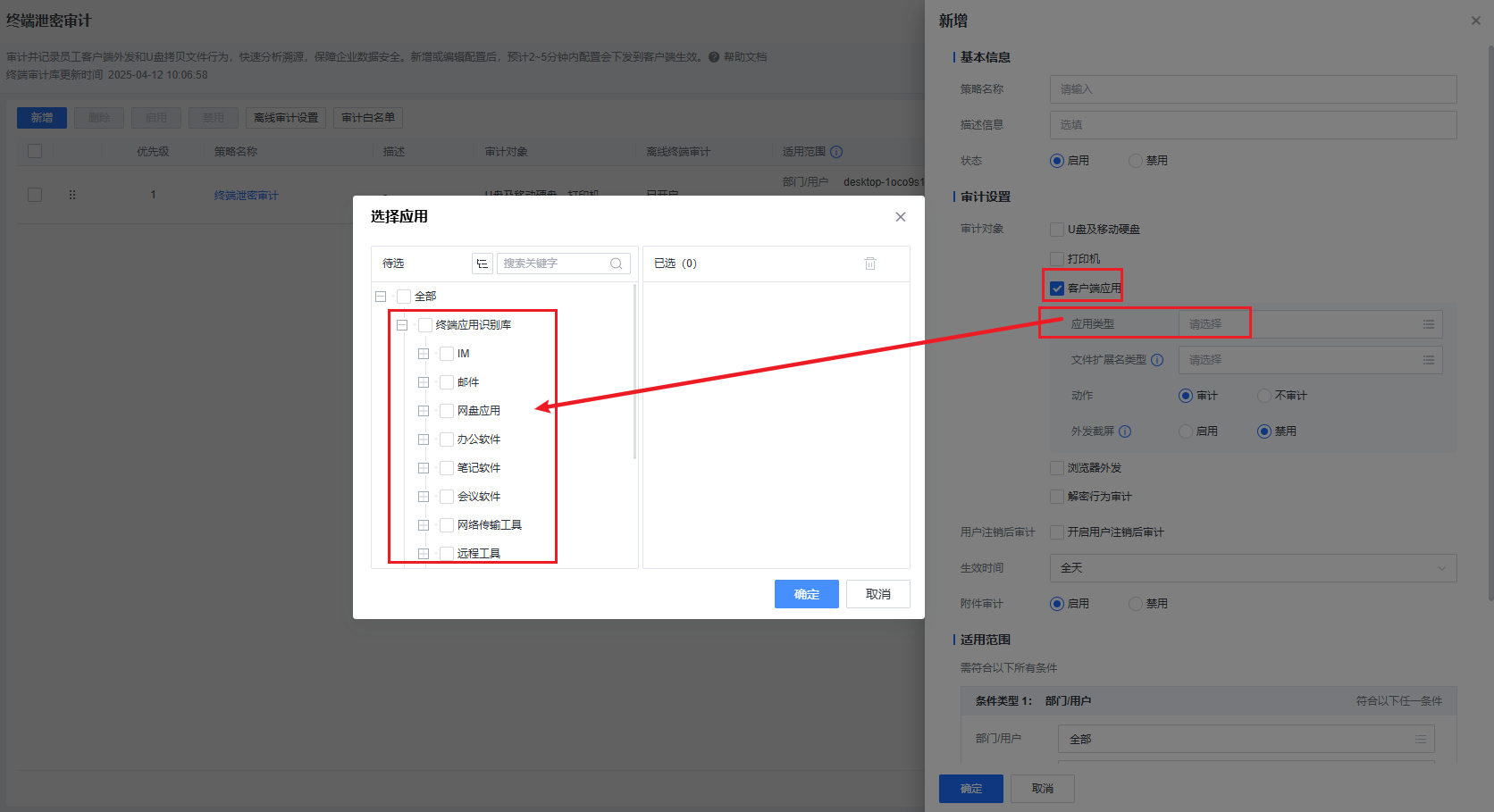This screenshot has width=1494, height=812.
Task: Click info icon next to 外发截屏
Action: (x=1125, y=431)
